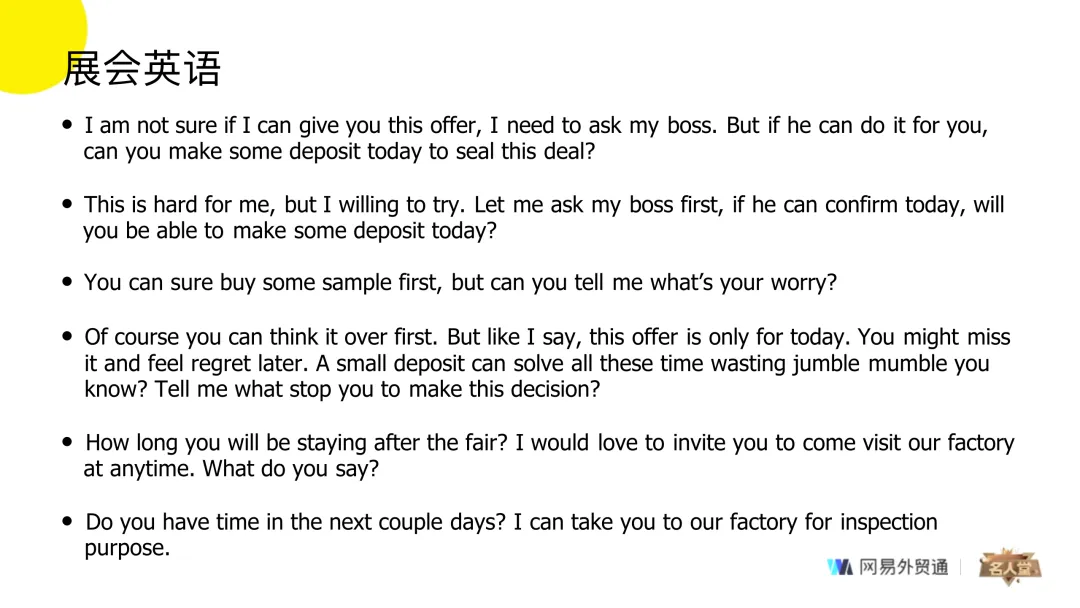Click the question "What do you say?"
This screenshot has width=1080, height=608.
coord(291,469)
